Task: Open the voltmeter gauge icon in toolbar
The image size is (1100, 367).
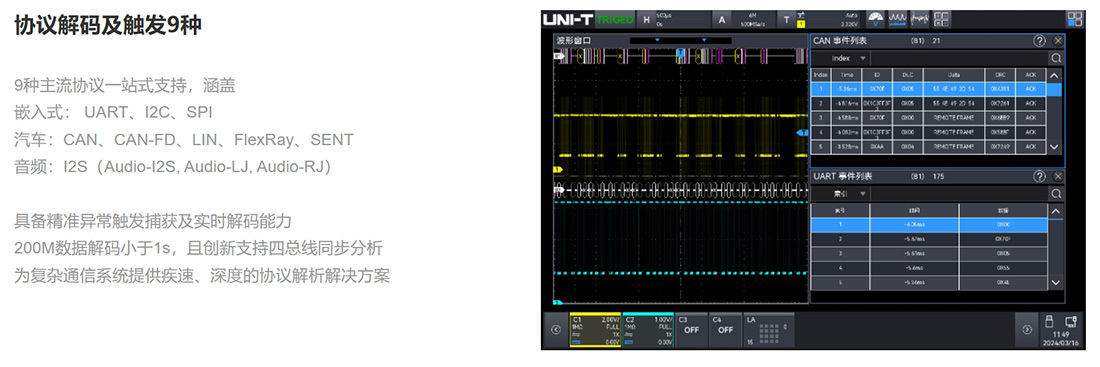Action: coord(875,20)
